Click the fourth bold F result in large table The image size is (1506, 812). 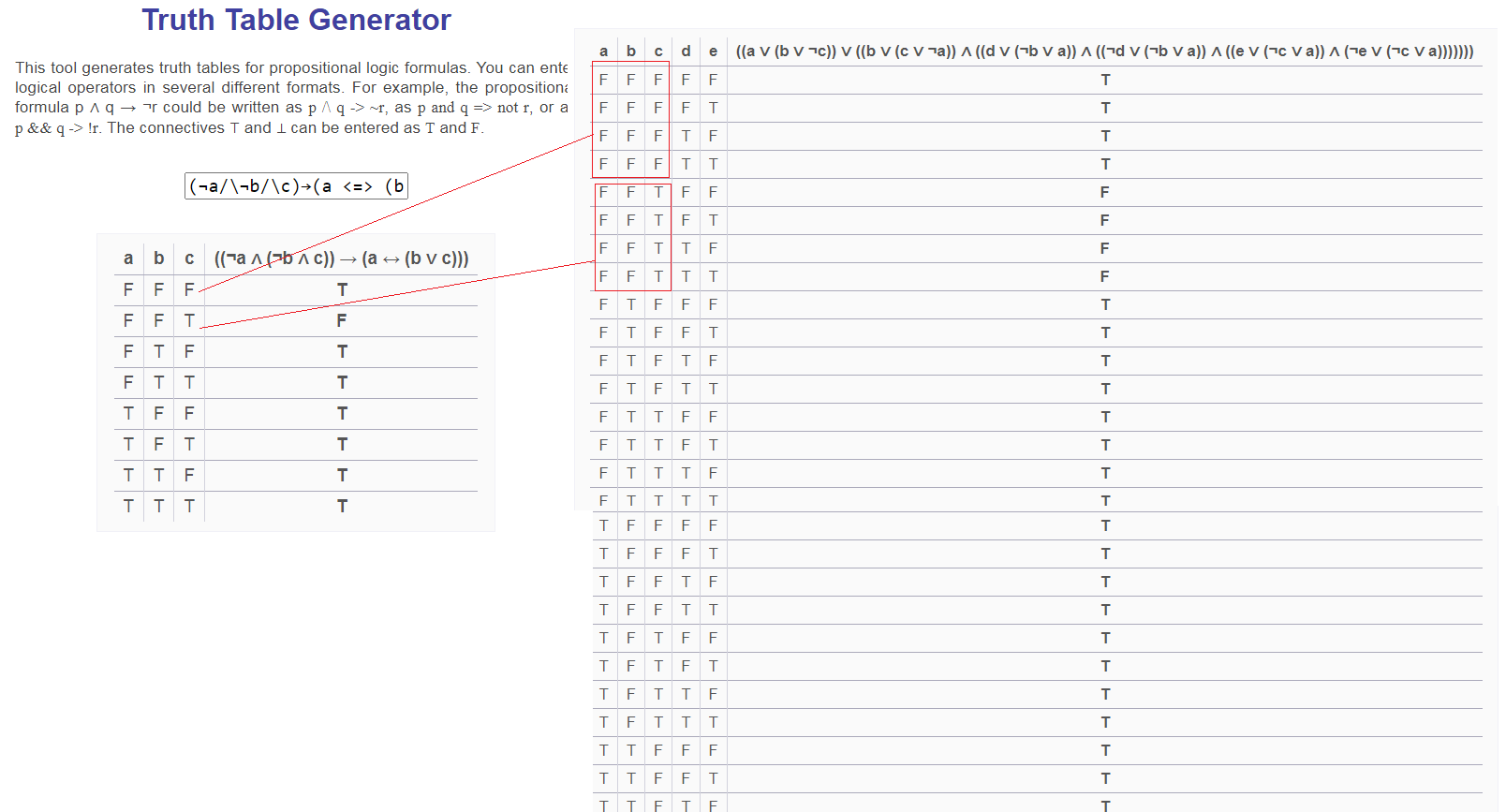(1105, 276)
